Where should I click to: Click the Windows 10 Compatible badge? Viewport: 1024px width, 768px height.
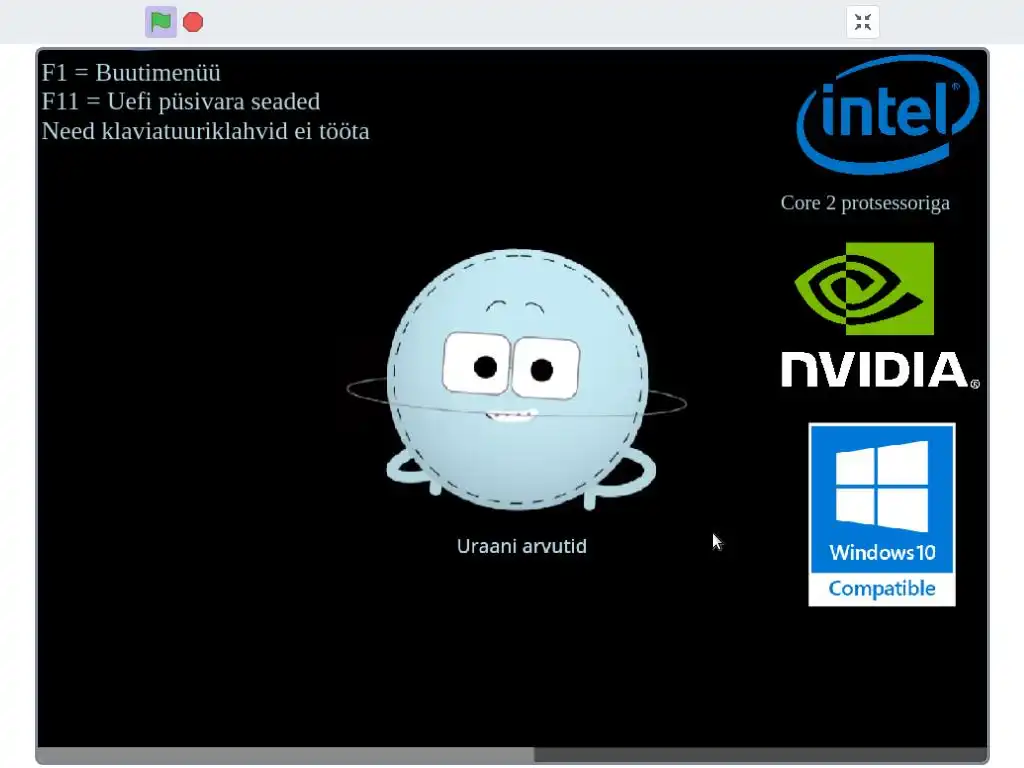(x=882, y=515)
